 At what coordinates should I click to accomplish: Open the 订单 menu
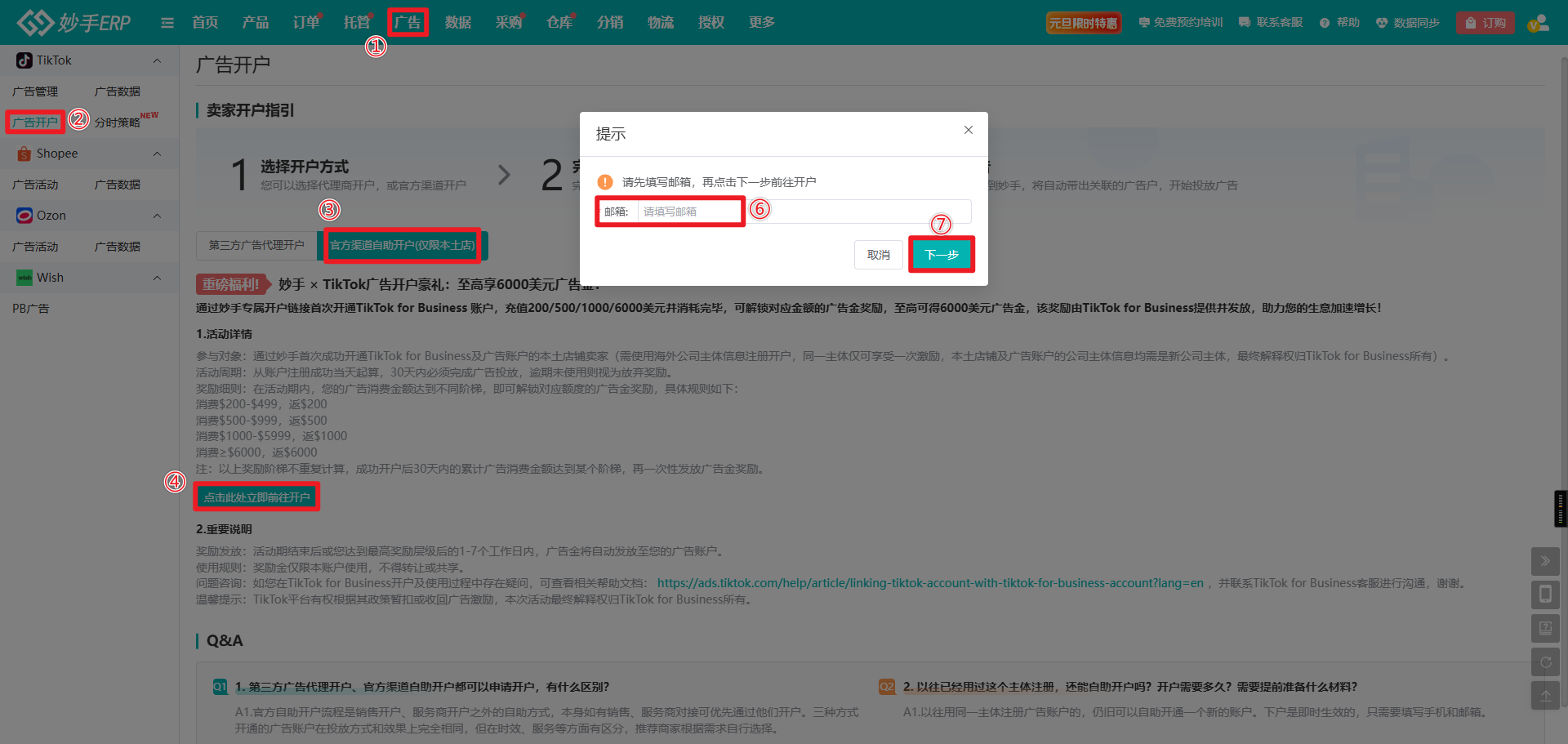[x=306, y=23]
